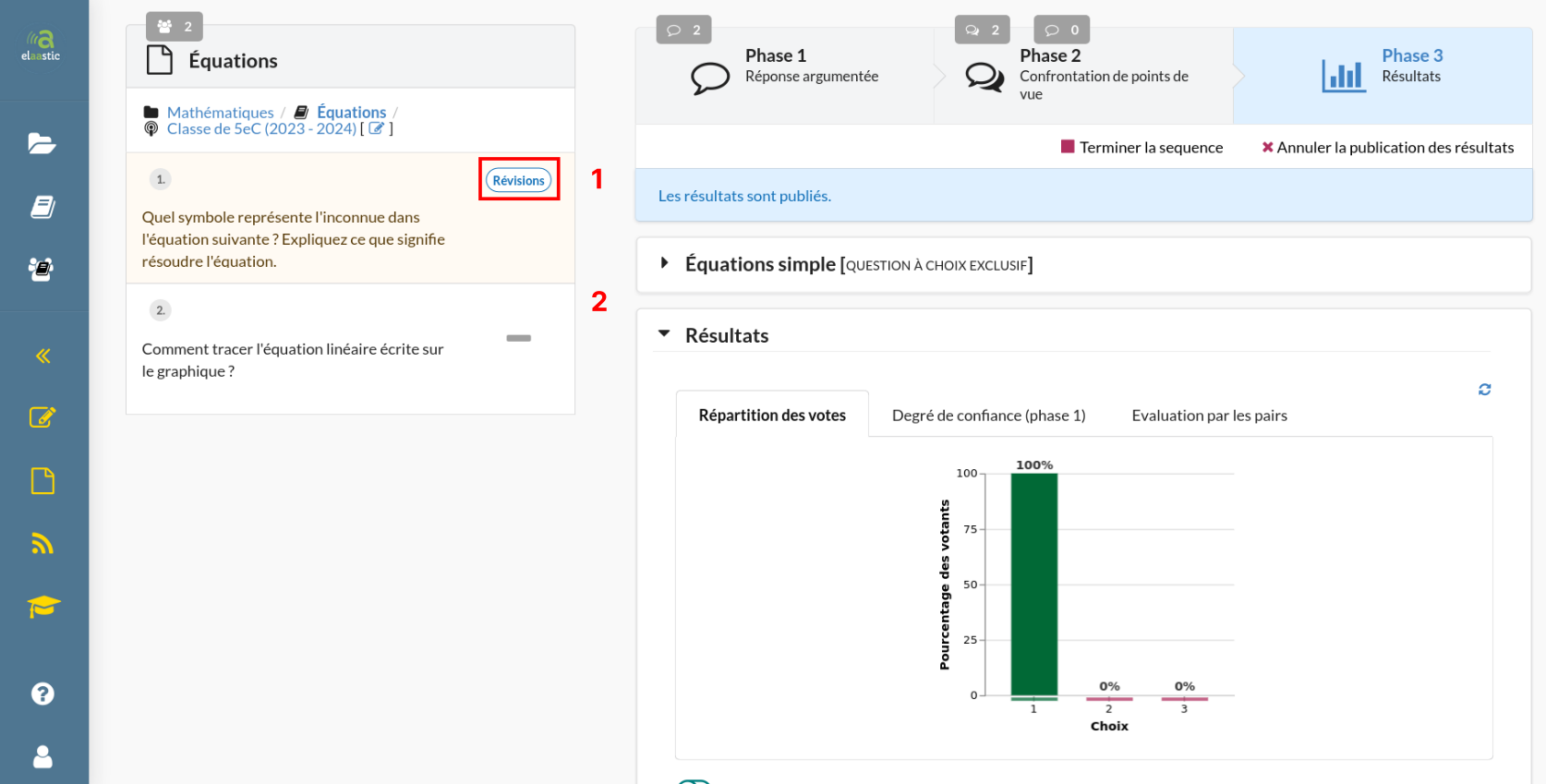Click the participants badge showing 2
Screen dimensions: 1546x784
pos(175,27)
